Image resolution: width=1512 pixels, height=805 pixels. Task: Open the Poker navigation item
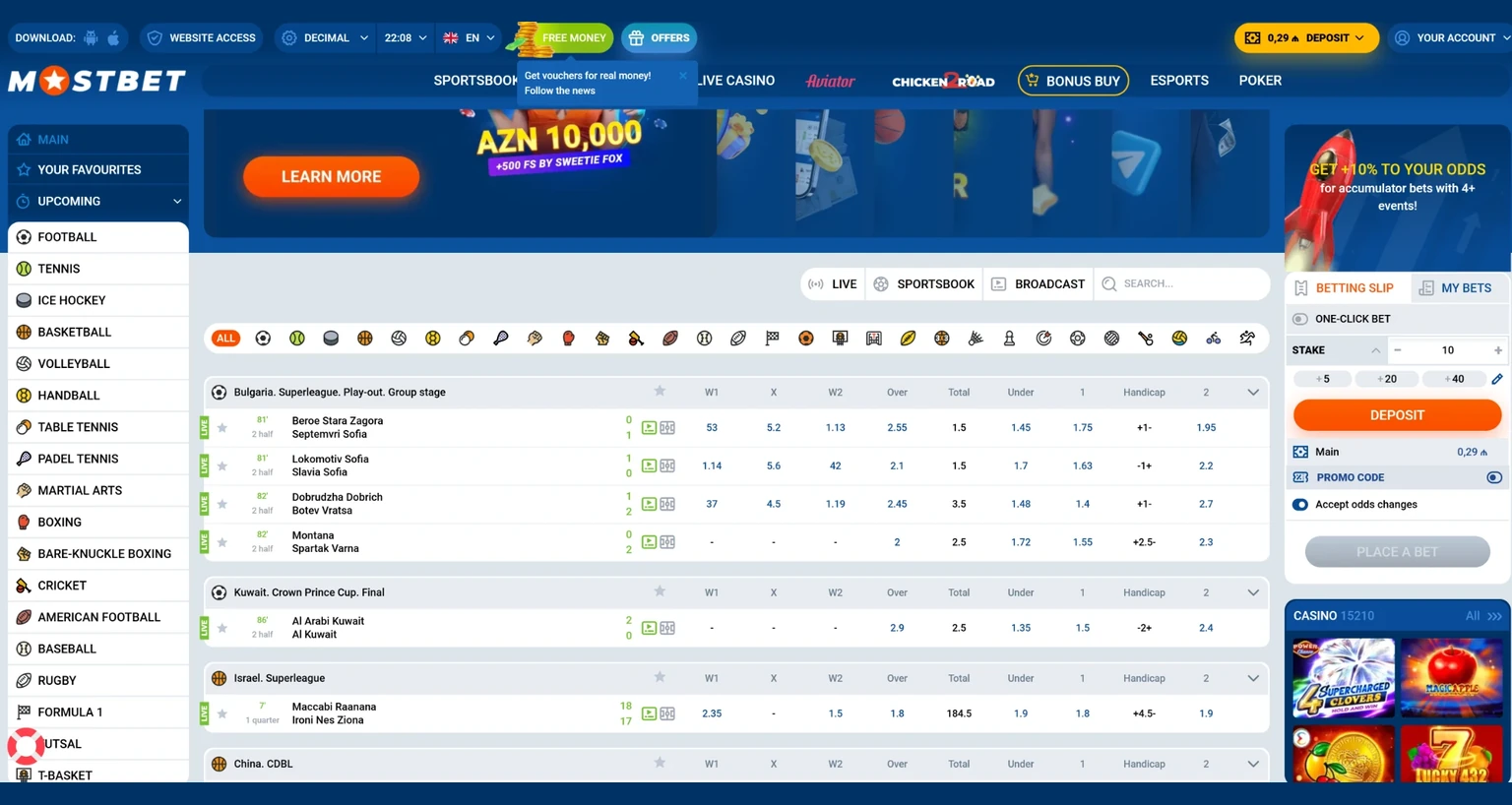point(1260,81)
